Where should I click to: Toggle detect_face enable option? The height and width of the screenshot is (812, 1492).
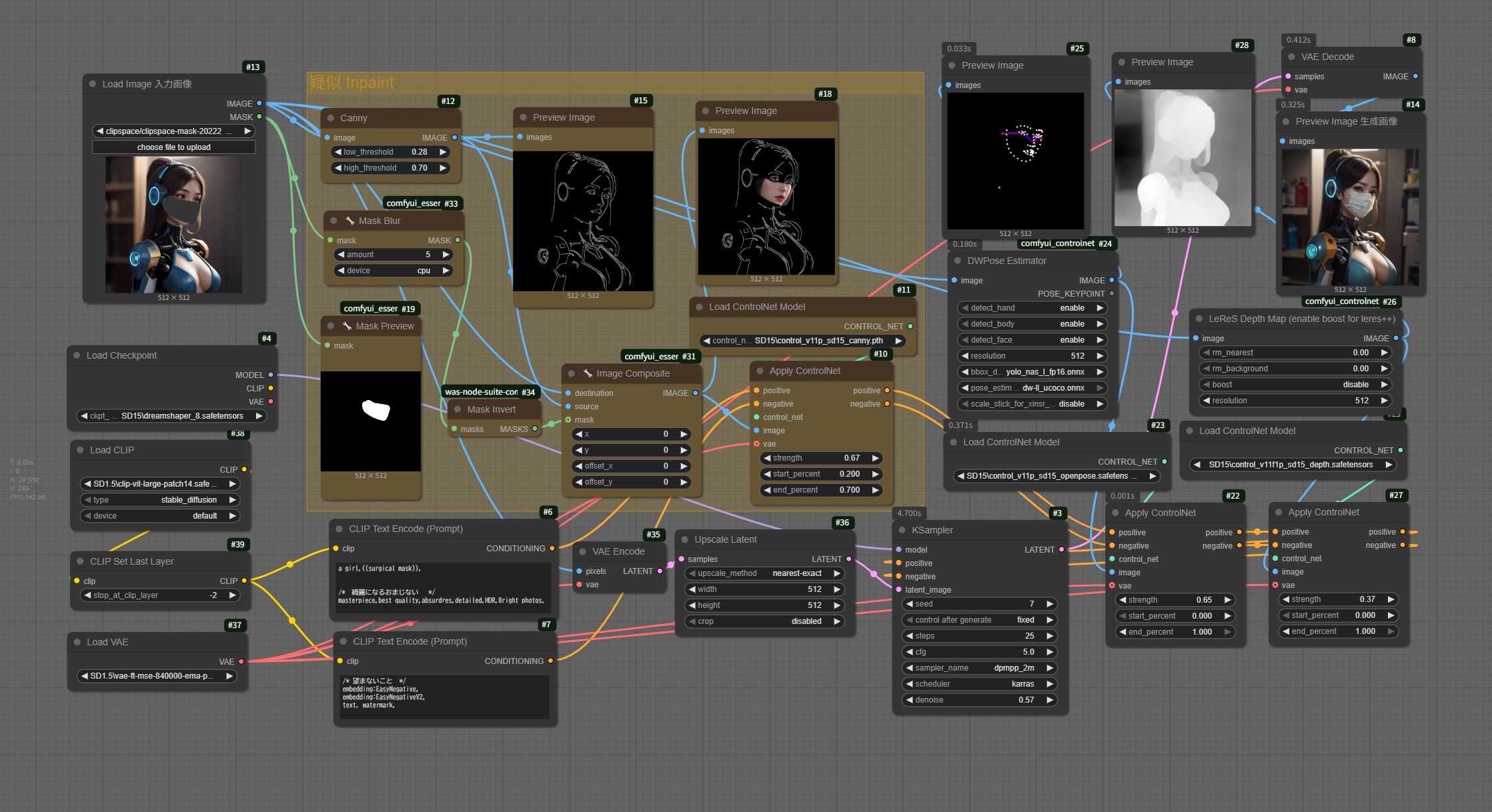tap(1032, 340)
